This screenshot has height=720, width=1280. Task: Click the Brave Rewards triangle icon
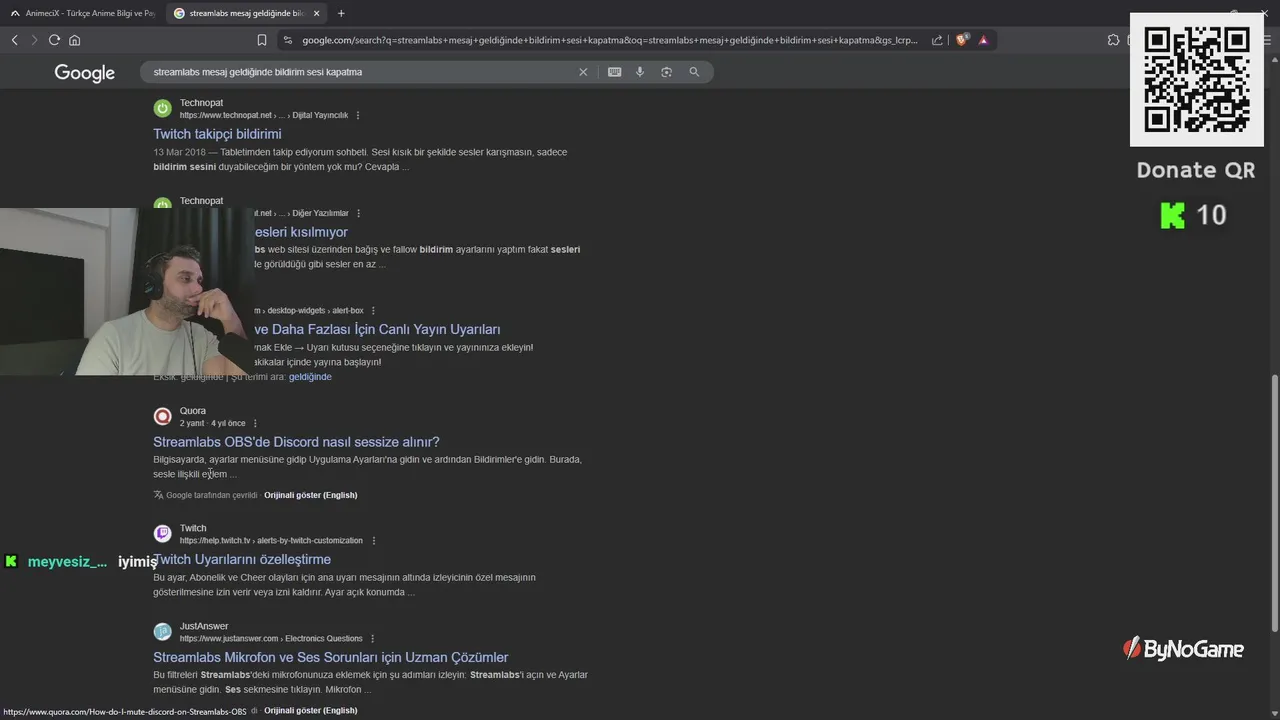(984, 40)
